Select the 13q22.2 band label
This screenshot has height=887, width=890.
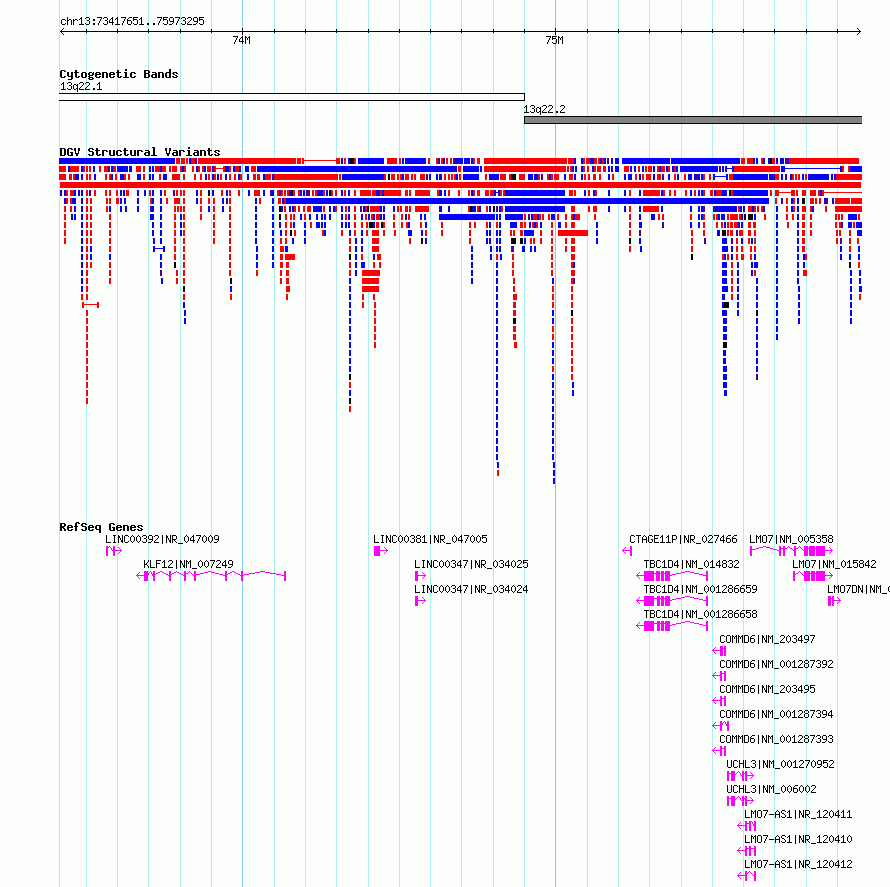[x=544, y=109]
